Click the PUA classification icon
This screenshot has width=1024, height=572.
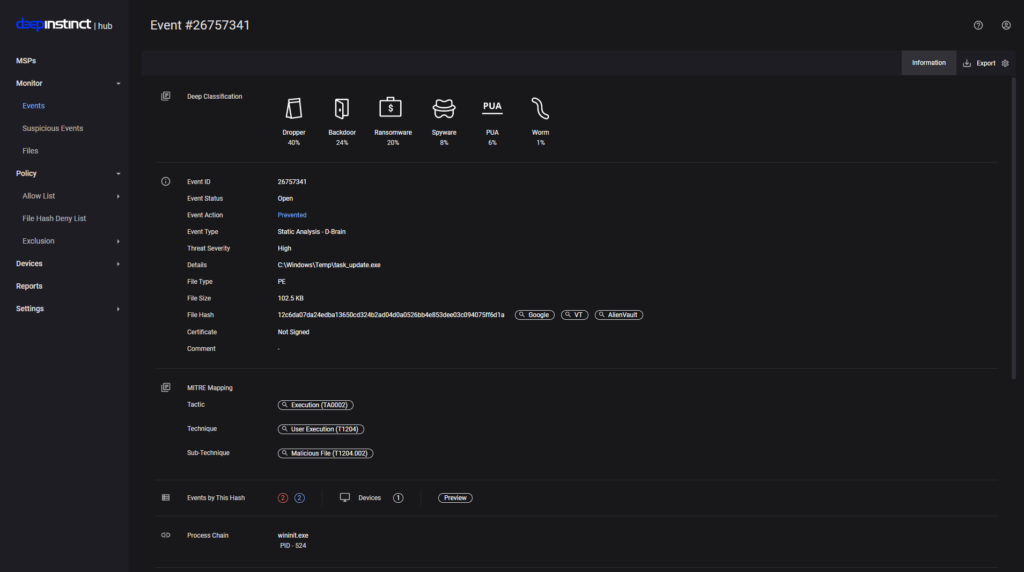(492, 107)
